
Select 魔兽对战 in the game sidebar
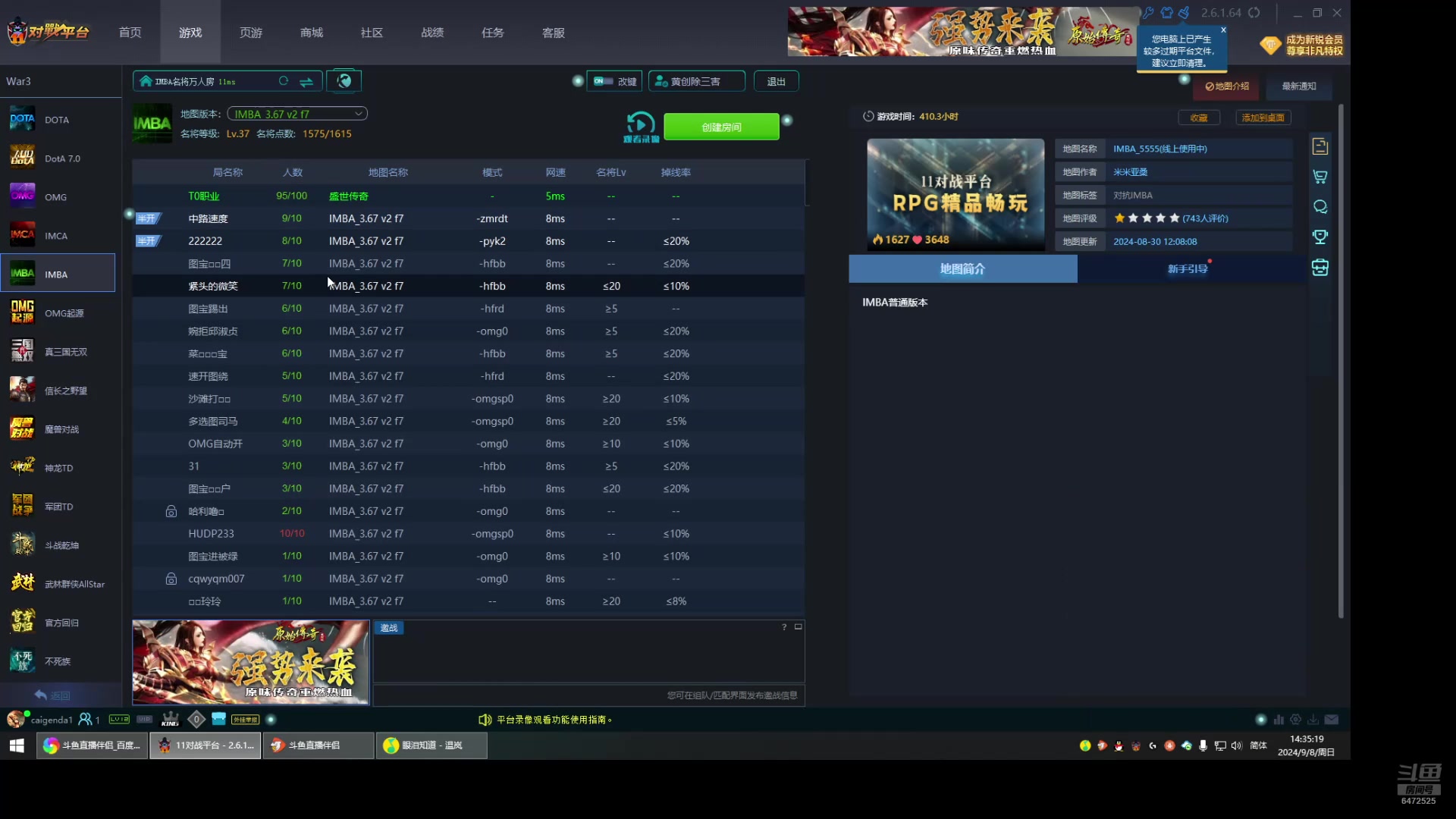(58, 429)
